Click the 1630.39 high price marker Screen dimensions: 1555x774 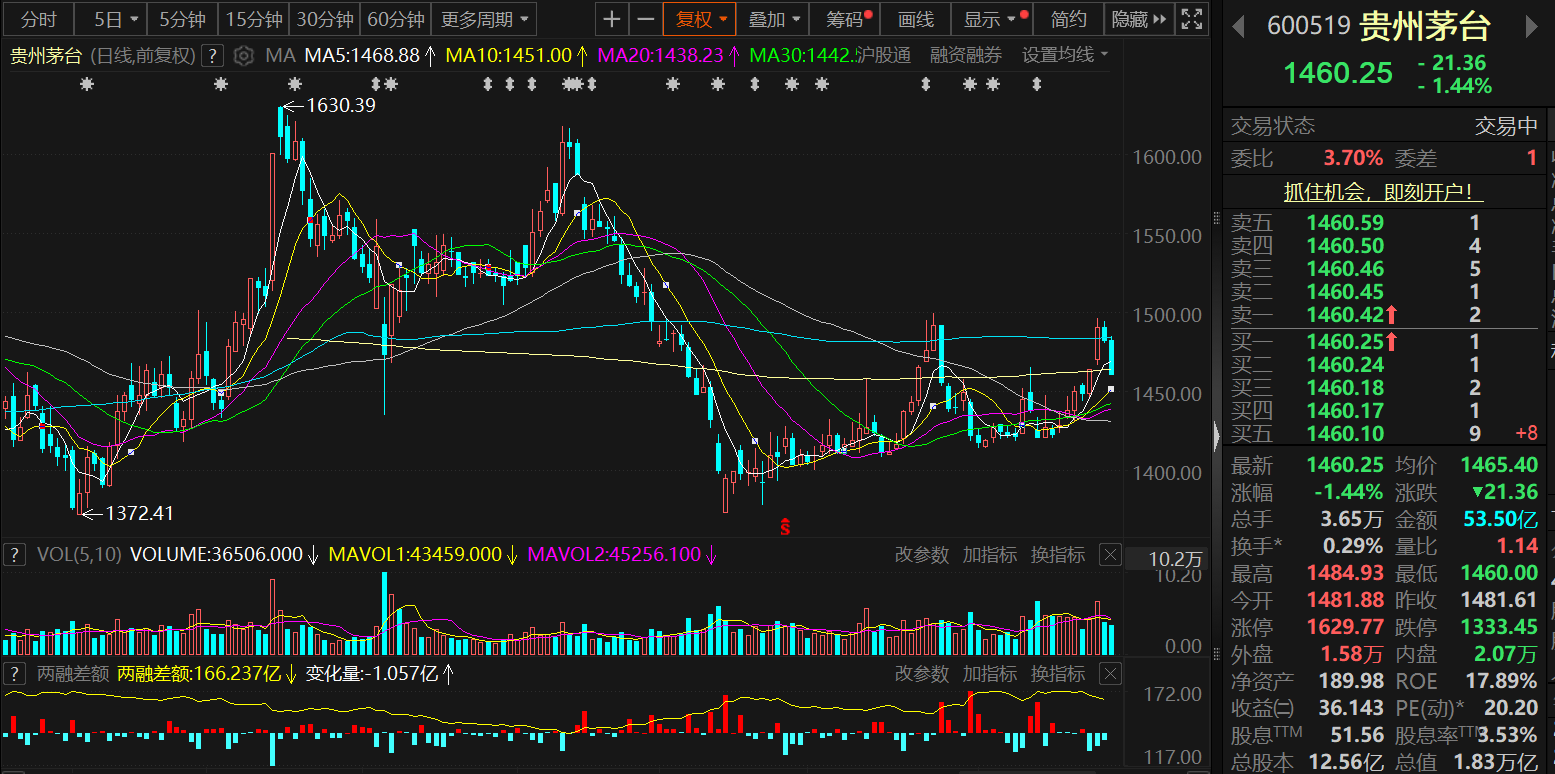[x=340, y=104]
